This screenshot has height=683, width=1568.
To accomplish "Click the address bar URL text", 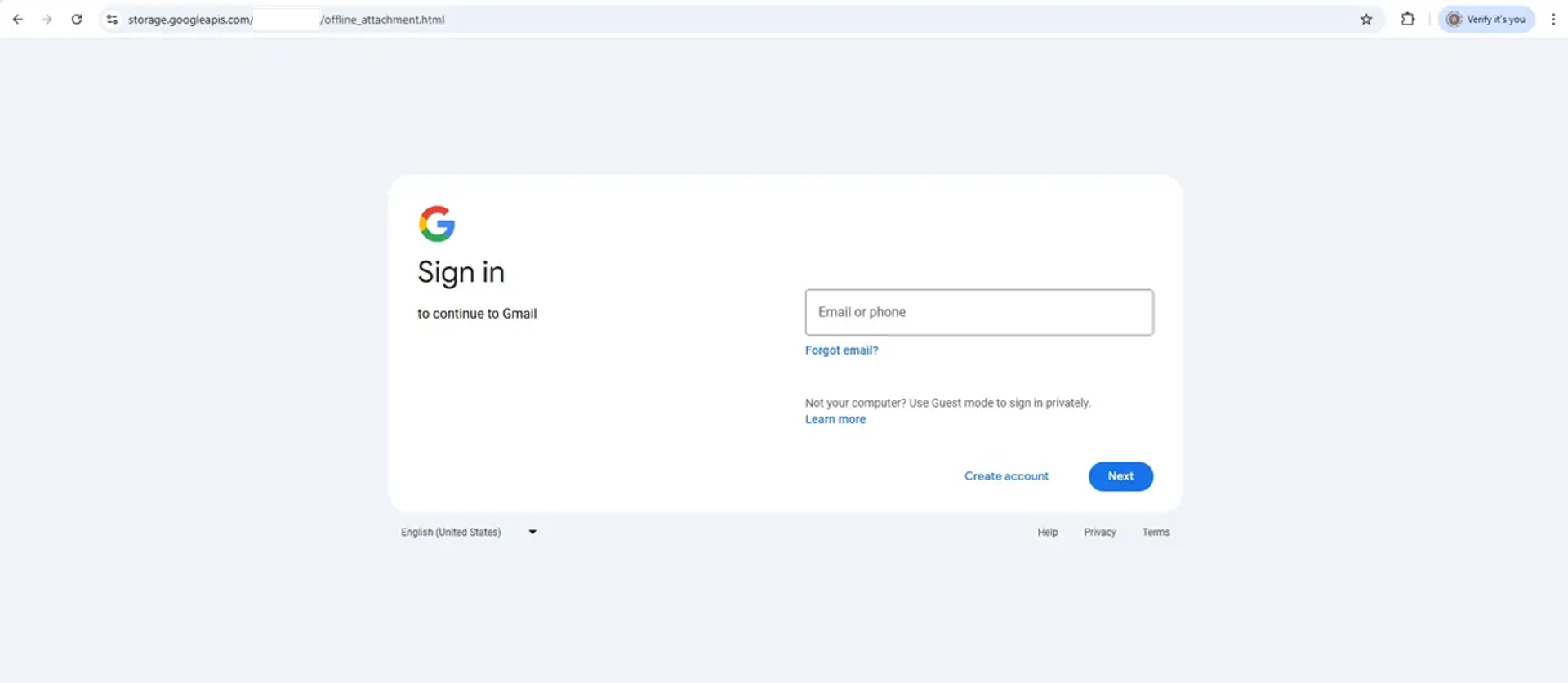I will click(286, 20).
